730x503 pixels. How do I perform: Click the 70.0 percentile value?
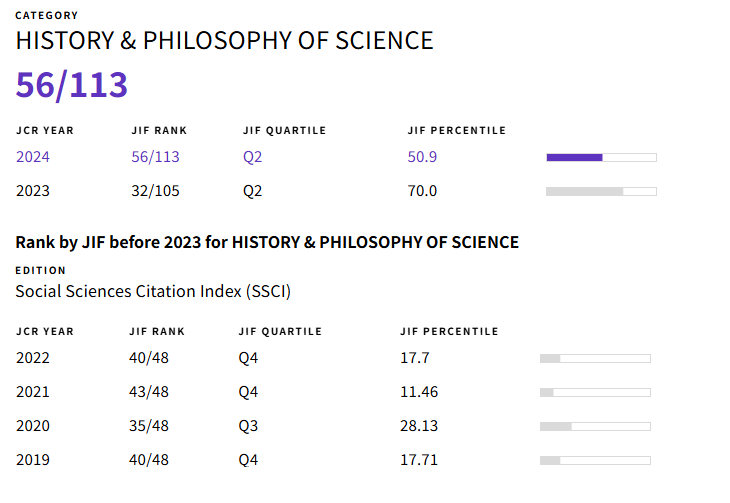(423, 191)
